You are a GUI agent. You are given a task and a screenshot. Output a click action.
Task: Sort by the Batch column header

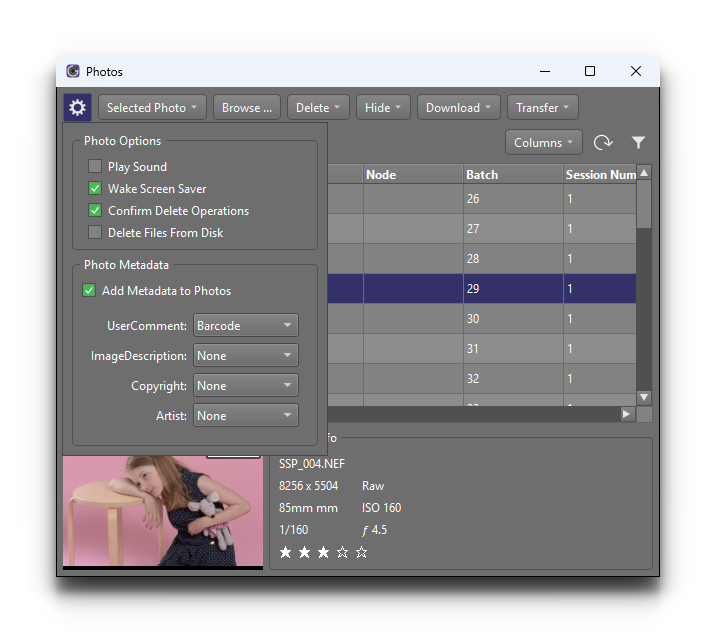pos(513,174)
